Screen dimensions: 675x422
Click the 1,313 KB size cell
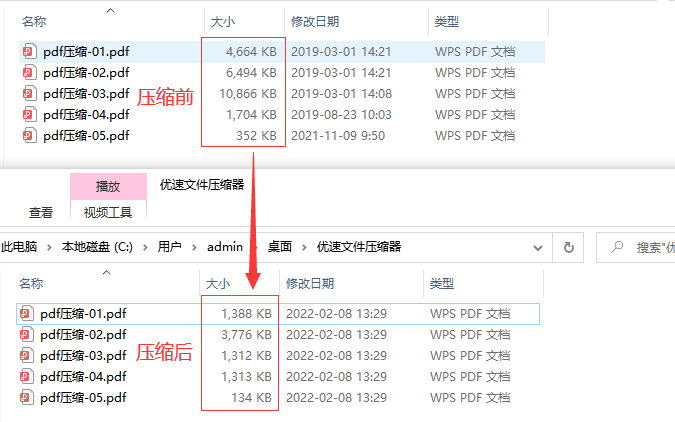246,377
